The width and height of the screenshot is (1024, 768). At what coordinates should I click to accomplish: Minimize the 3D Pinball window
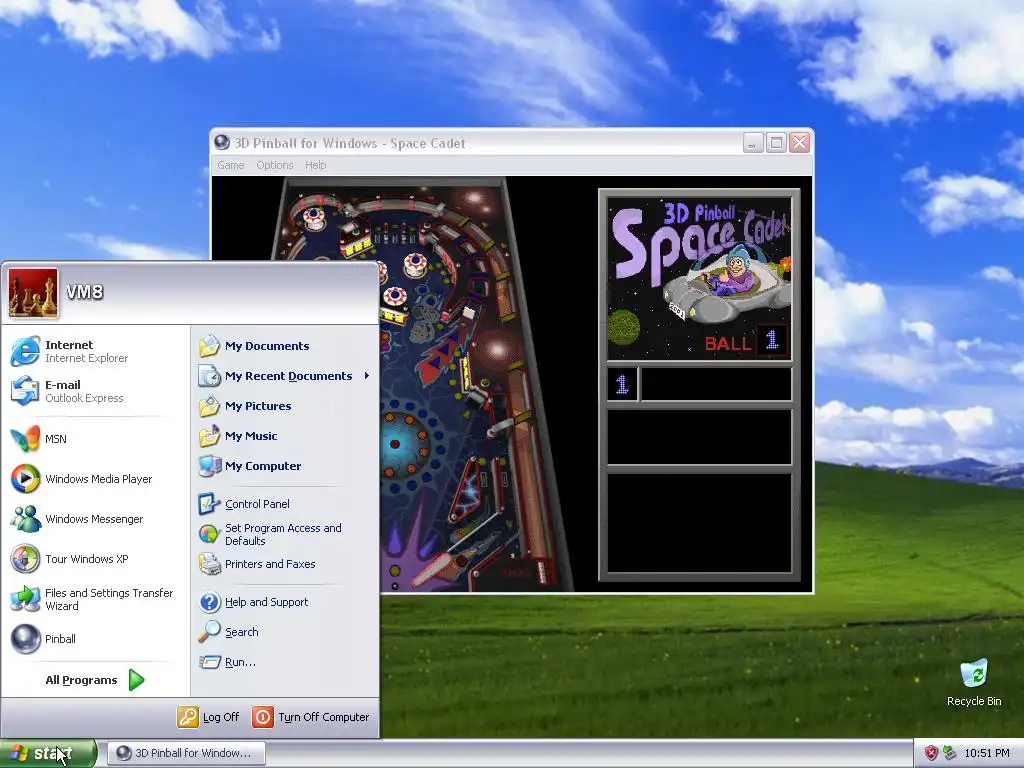(753, 142)
